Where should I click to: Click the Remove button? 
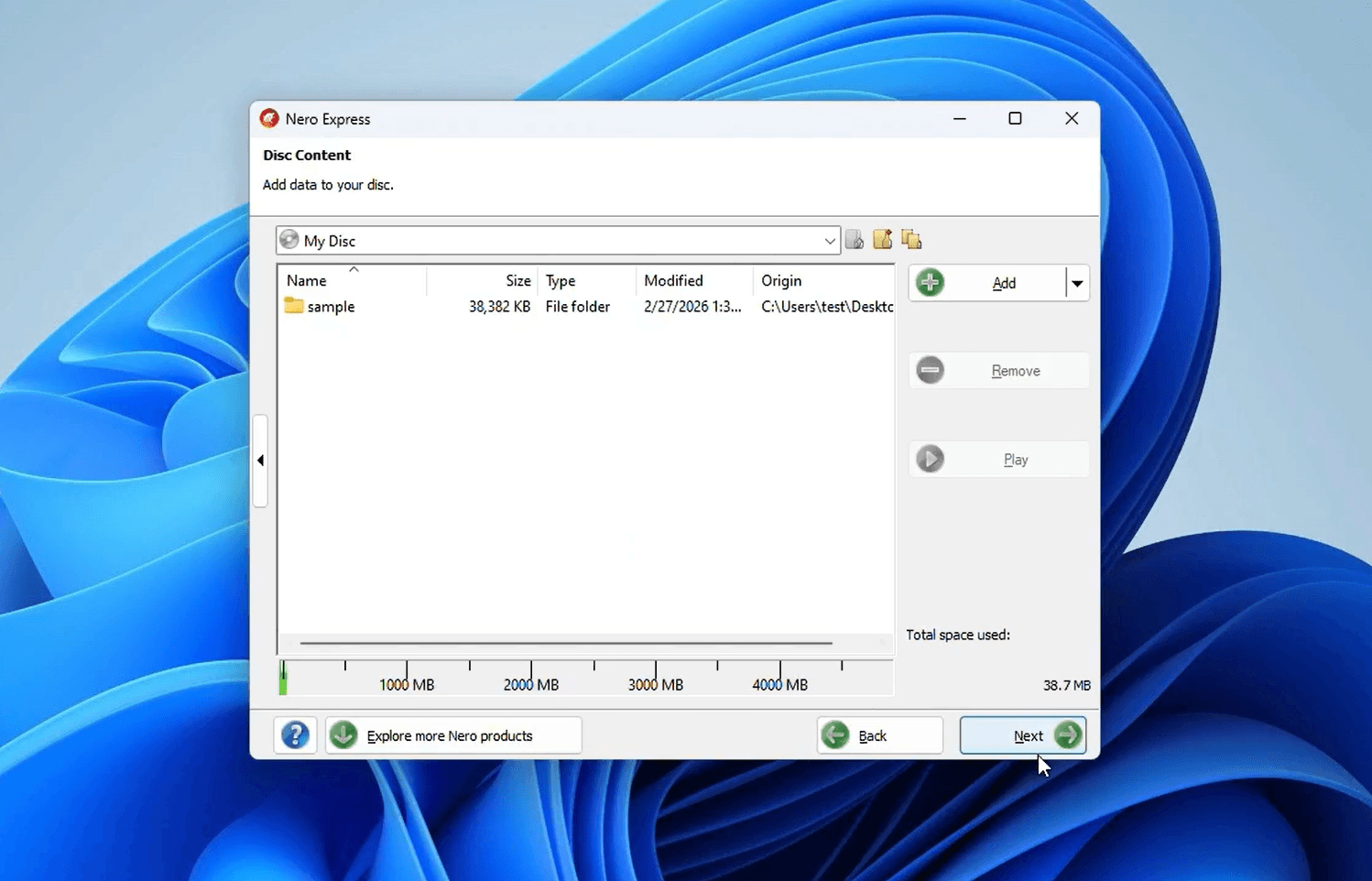click(x=998, y=371)
